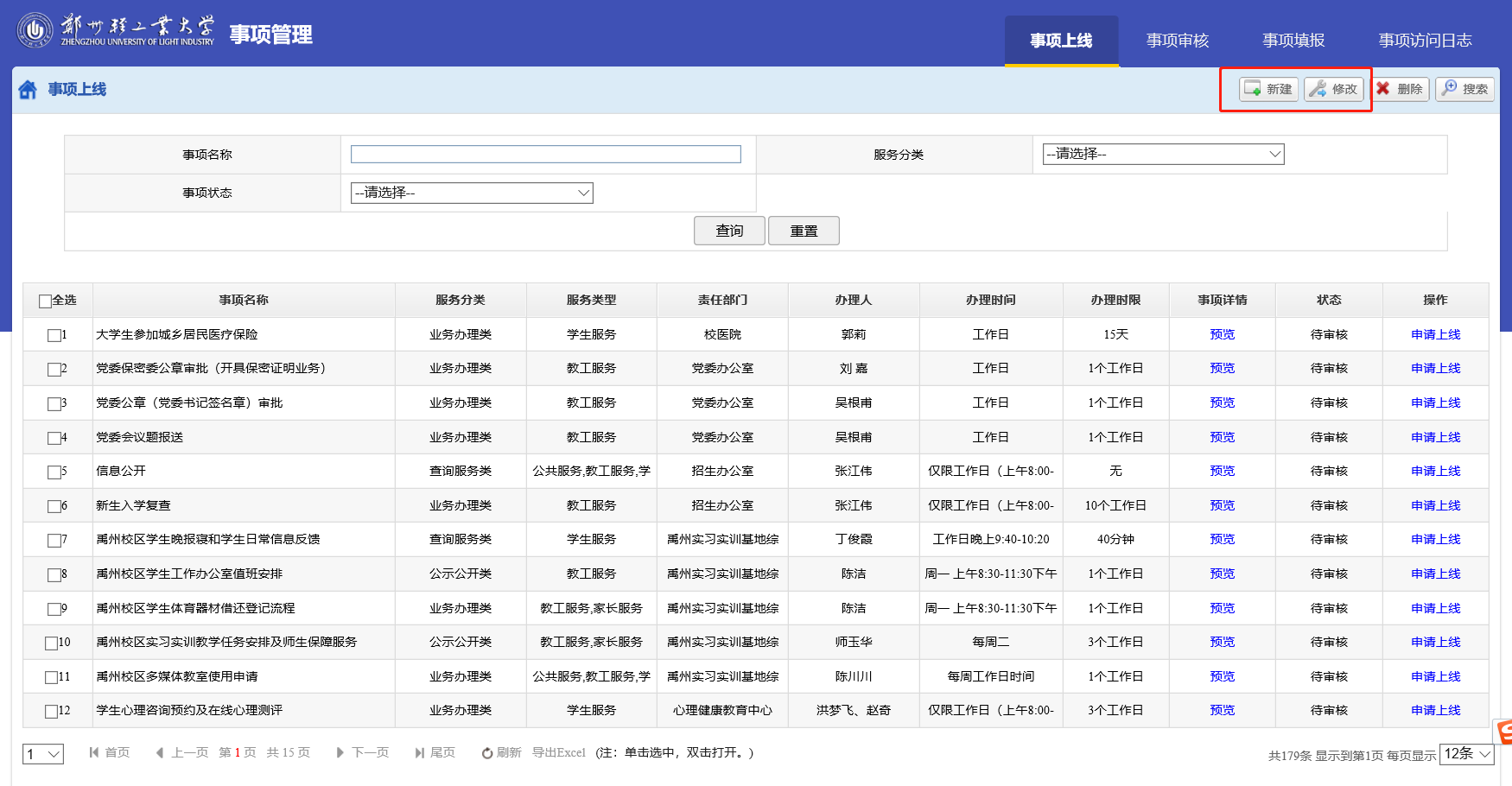Click 预览 for row 12 学生心理咨询
Screen dimensions: 1512x786
coord(1223,710)
